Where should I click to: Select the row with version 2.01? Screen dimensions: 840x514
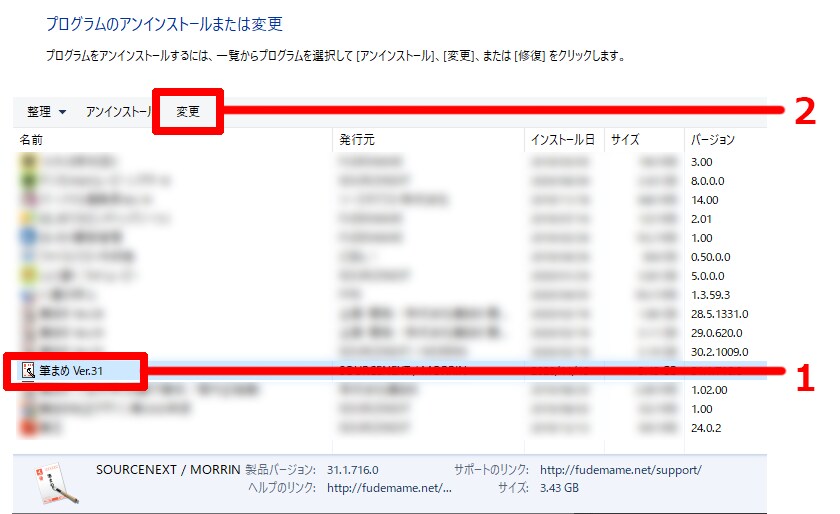tap(390, 219)
